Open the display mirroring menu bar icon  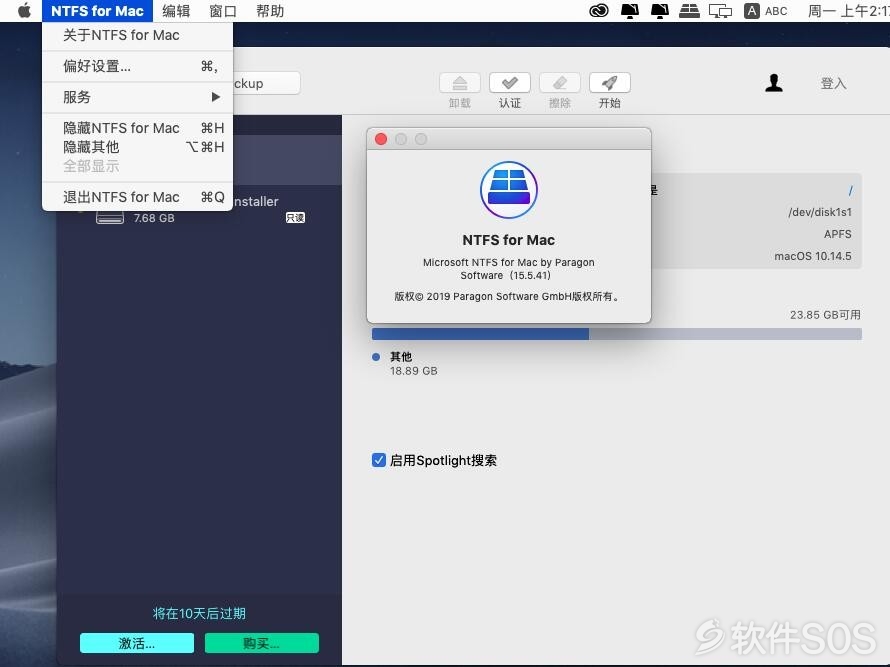[x=720, y=11]
